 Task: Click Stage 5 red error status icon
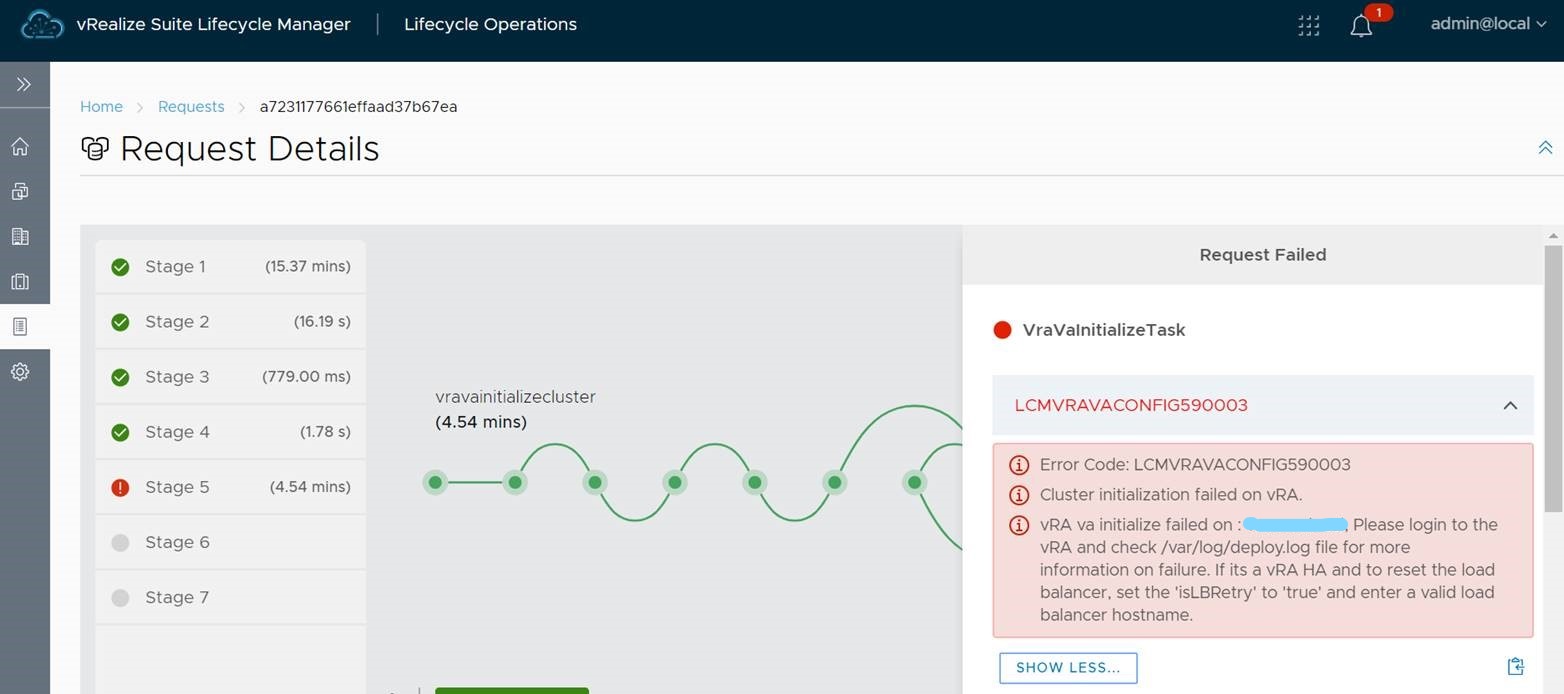point(120,487)
